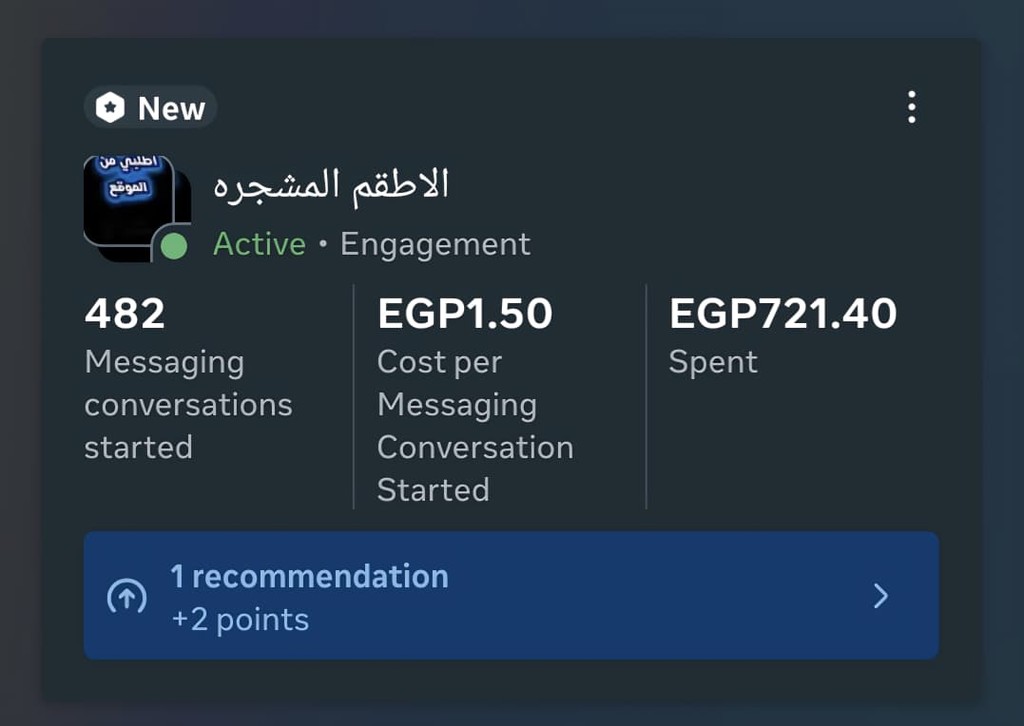Click the 'New' badge text
Screen dimensions: 1024x726
(x=171, y=108)
